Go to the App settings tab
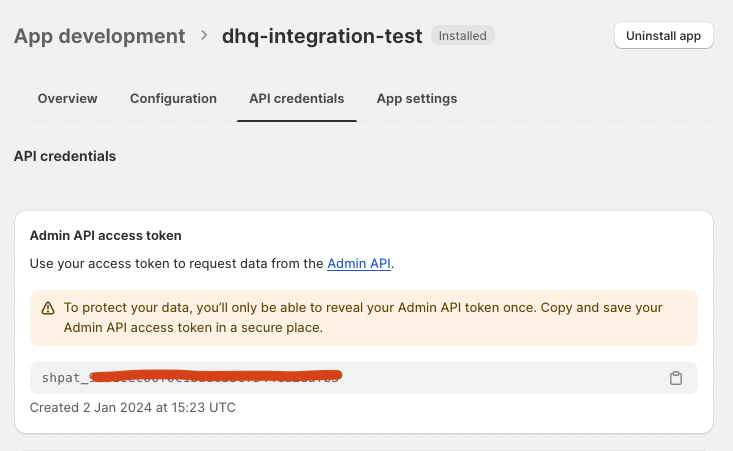 417,99
